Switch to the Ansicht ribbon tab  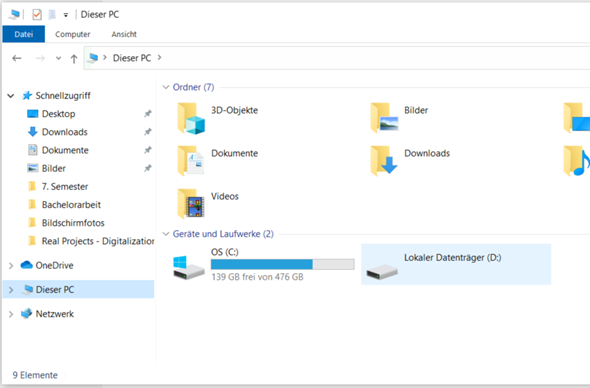pos(124,34)
